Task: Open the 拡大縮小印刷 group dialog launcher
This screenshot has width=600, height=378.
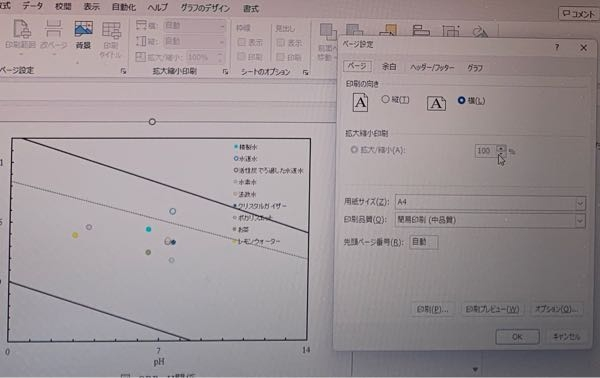Action: pos(225,72)
